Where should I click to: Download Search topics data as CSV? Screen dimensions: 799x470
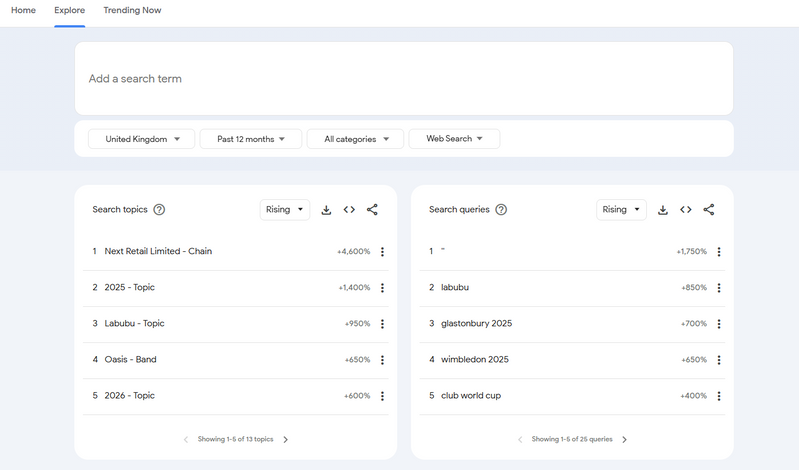click(326, 210)
